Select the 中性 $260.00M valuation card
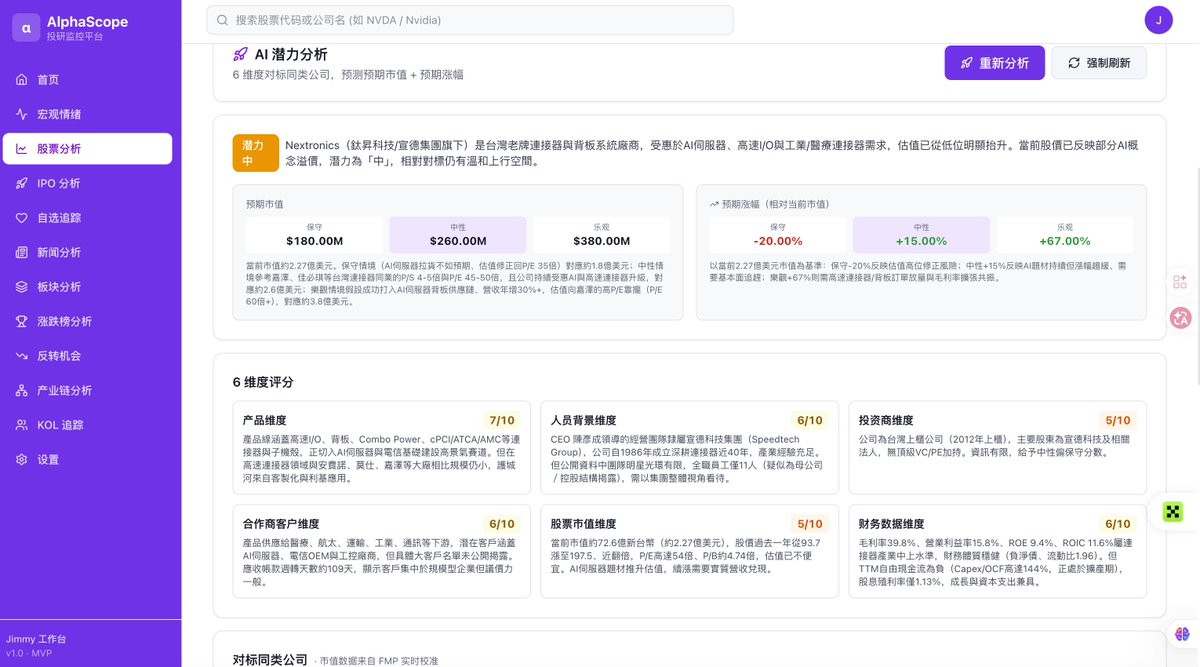This screenshot has width=1200, height=667. click(x=458, y=235)
